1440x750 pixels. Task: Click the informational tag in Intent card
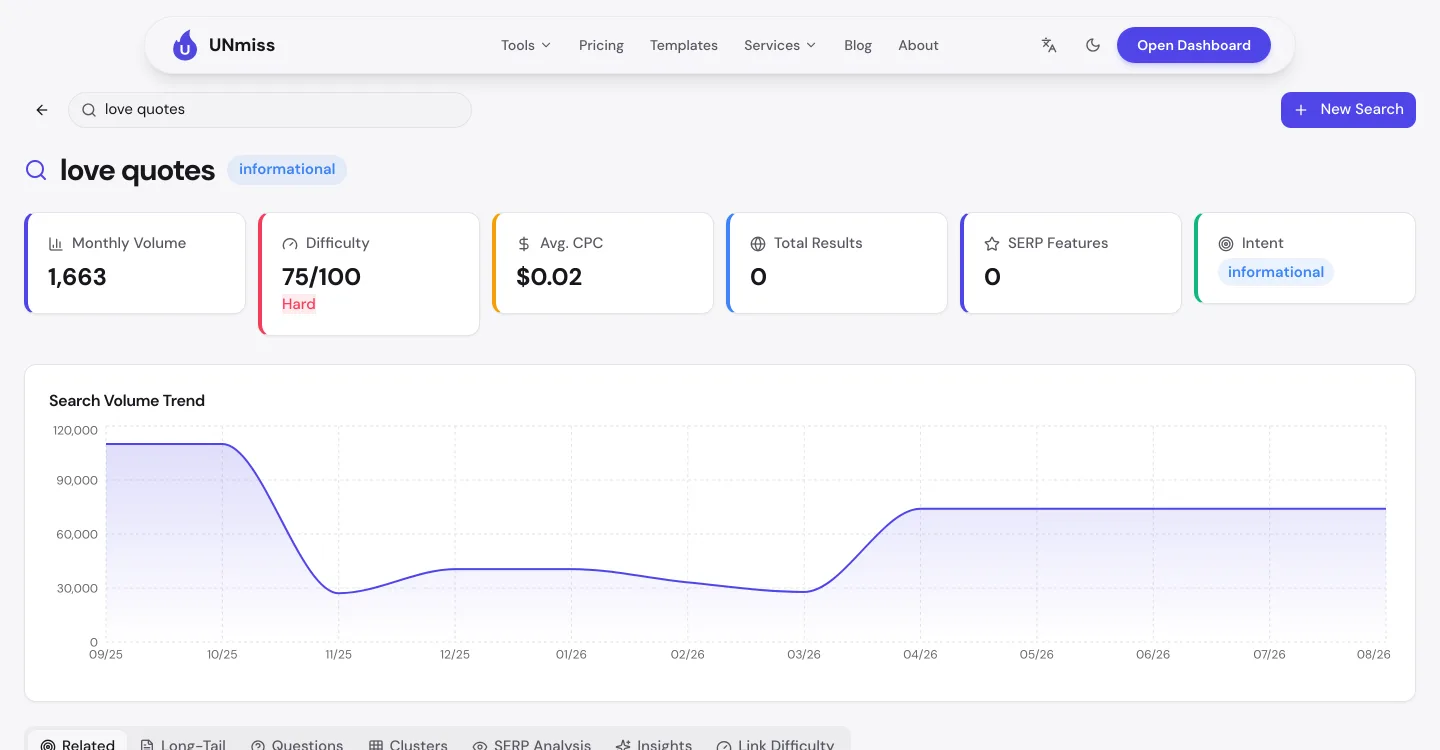[x=1276, y=272]
